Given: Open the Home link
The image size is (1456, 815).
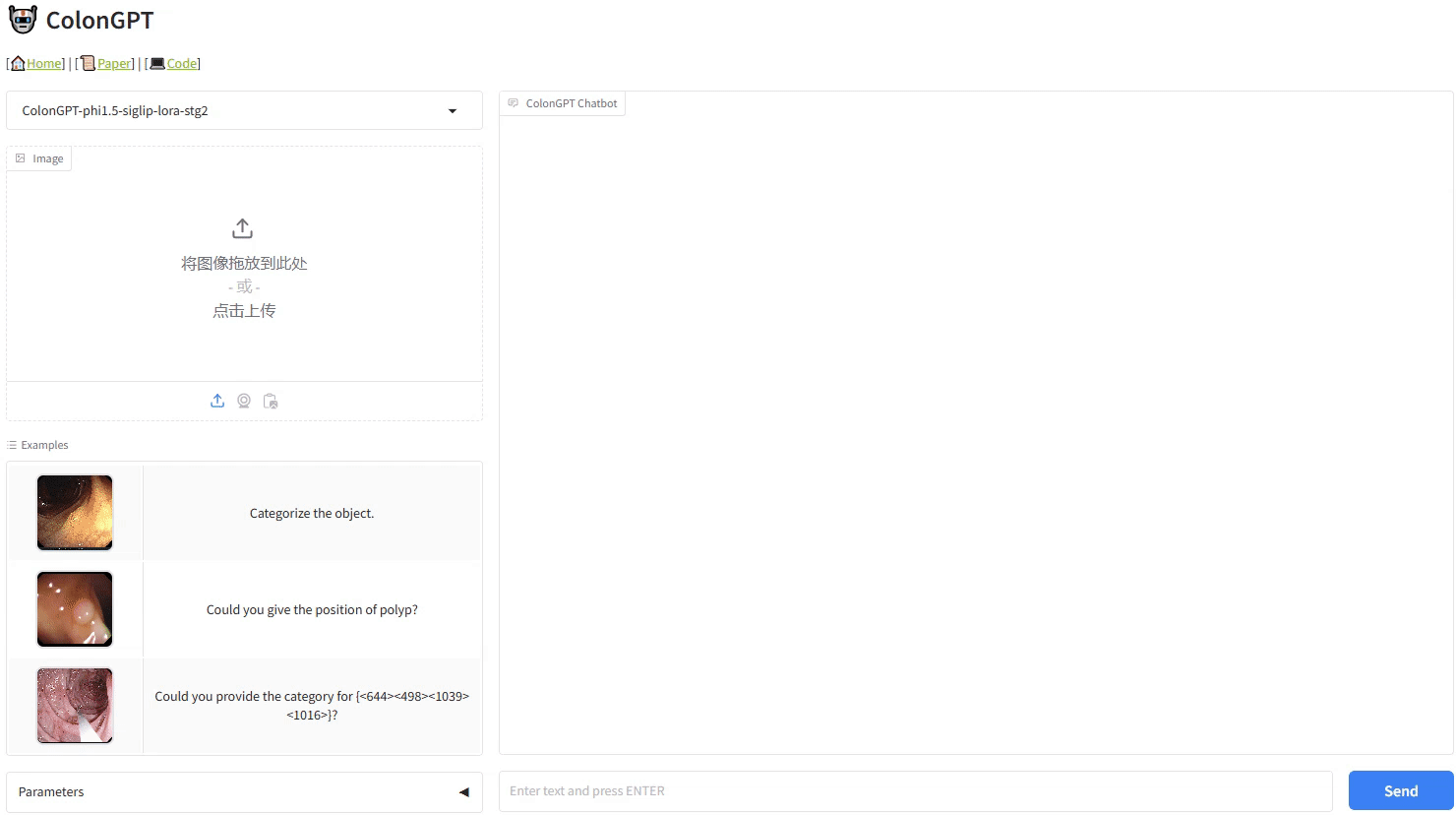Looking at the screenshot, I should click(x=43, y=63).
